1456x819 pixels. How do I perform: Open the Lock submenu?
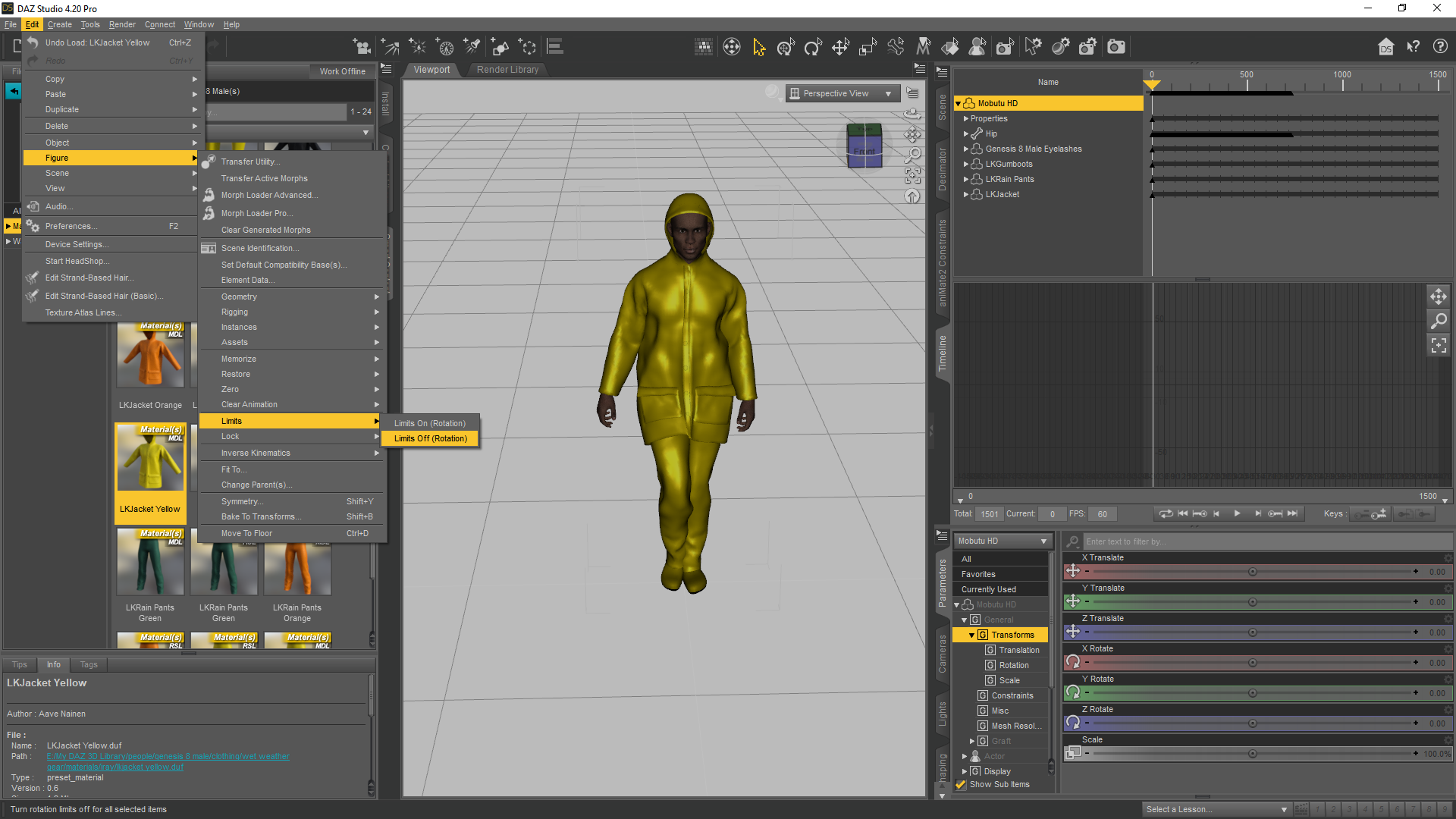[x=290, y=437]
